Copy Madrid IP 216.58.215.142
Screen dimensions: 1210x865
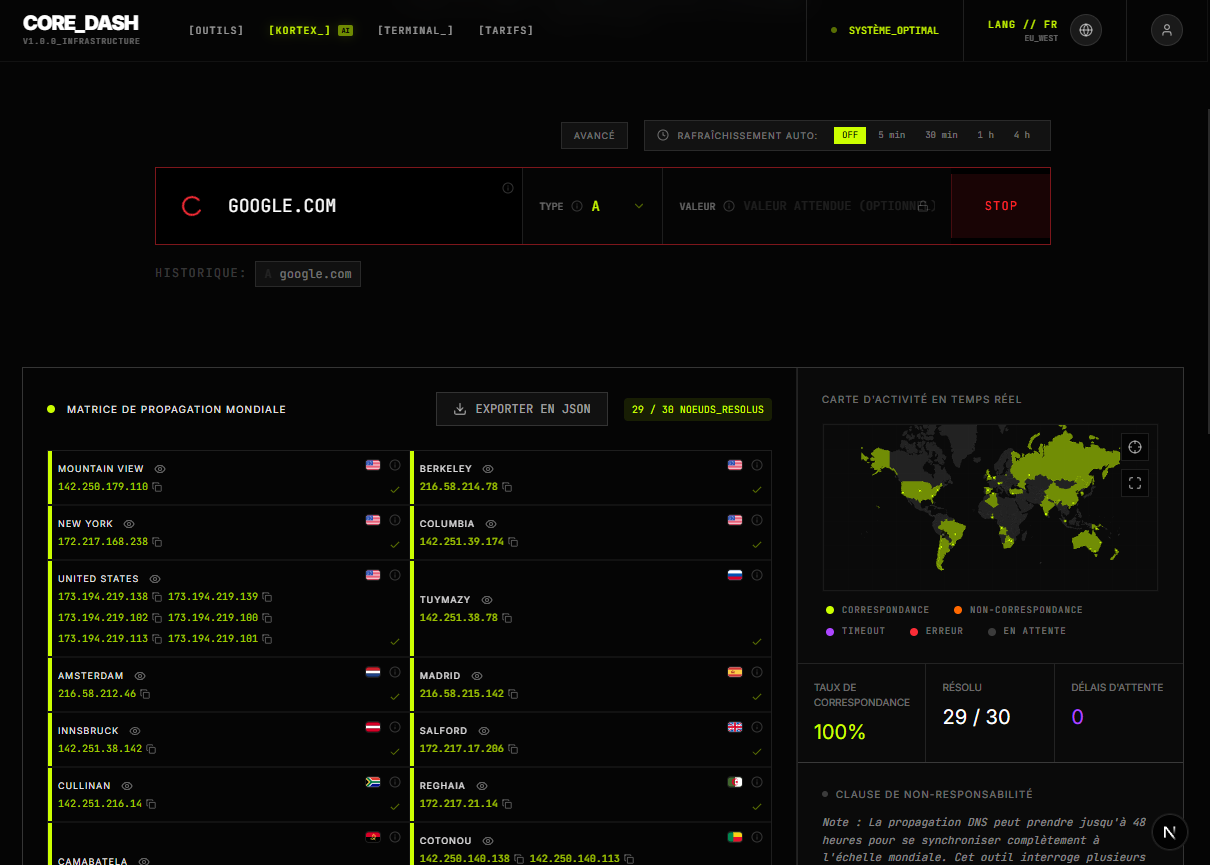click(513, 694)
